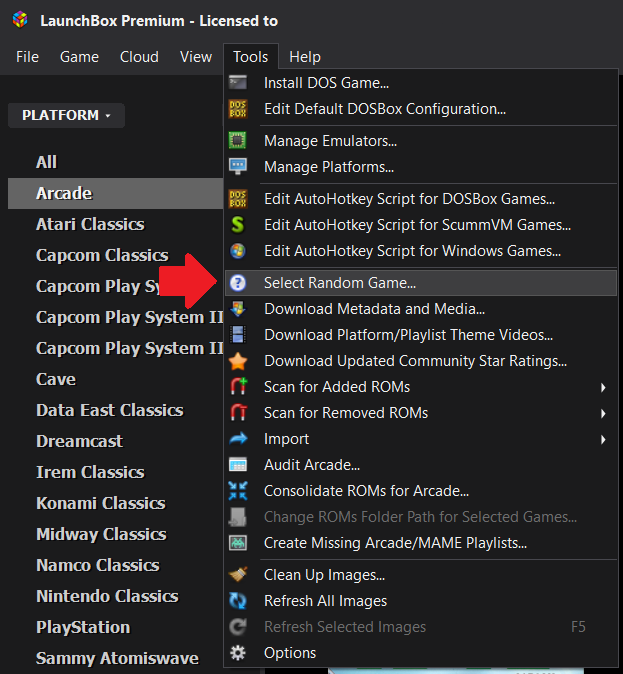Choose Install DOS Game... entry
623x674 pixels.
click(421, 83)
